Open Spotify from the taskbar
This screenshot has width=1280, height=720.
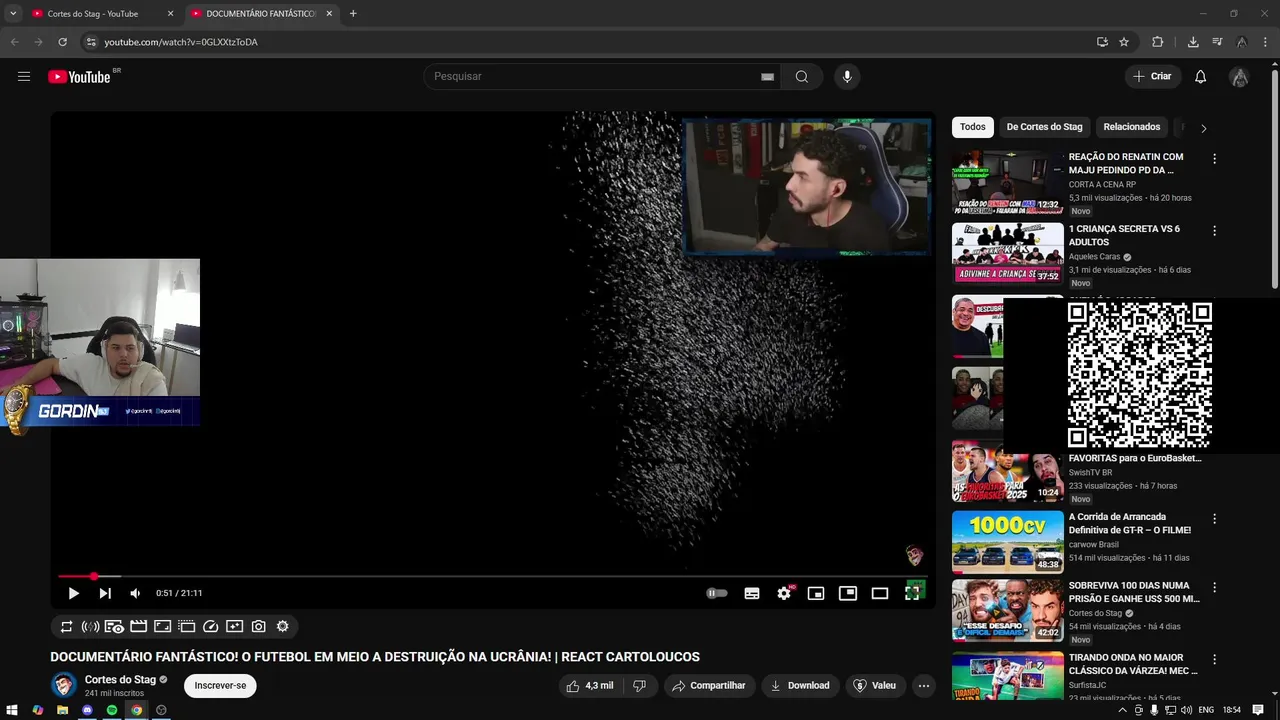112,710
